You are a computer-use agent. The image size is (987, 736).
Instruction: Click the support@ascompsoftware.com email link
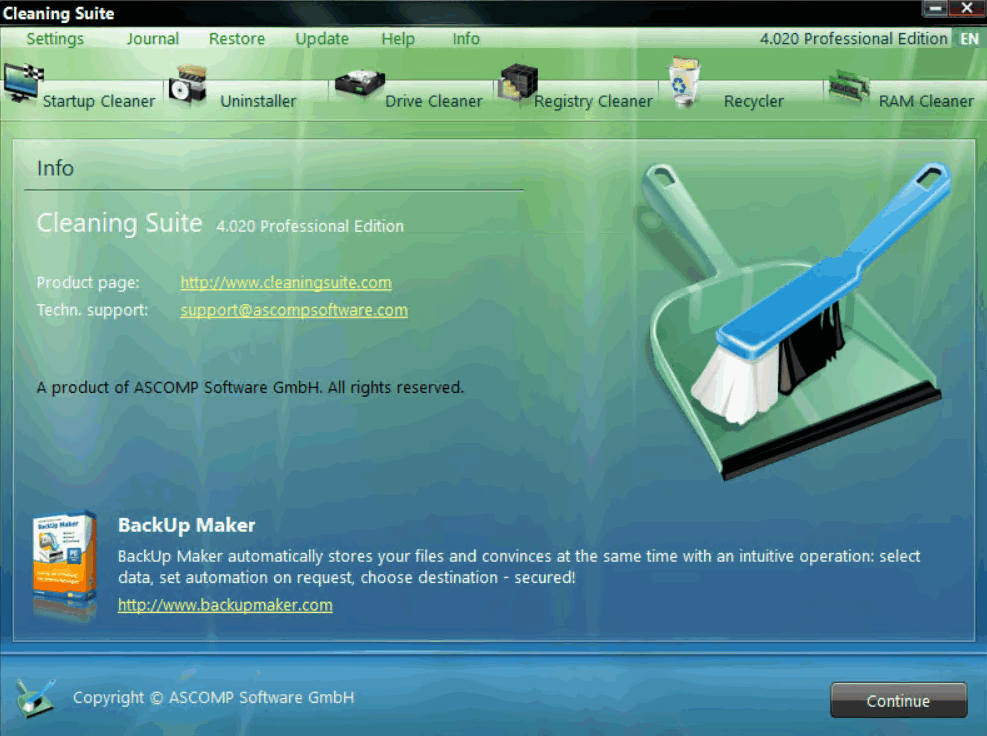click(294, 310)
